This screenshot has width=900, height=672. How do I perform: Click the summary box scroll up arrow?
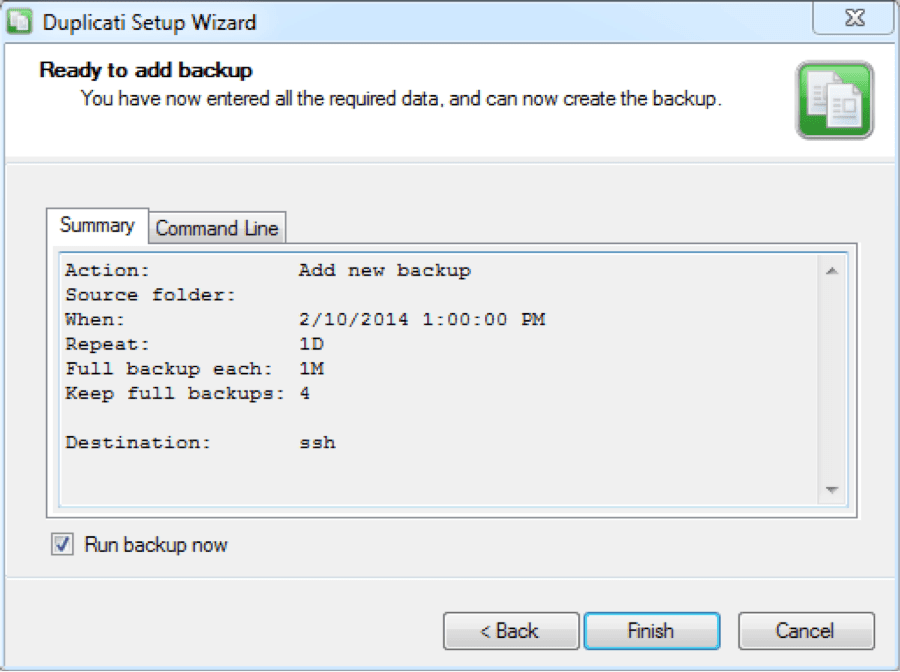(x=832, y=271)
